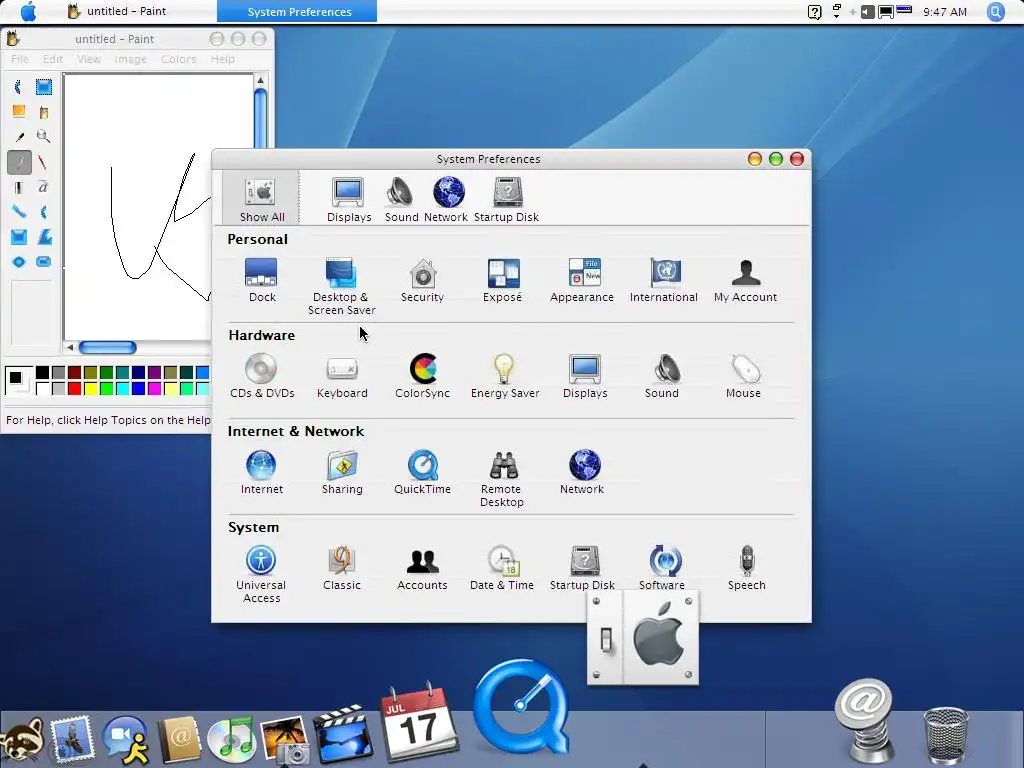The height and width of the screenshot is (768, 1024).
Task: Select the Rounded Rectangle tool in Paint
Action: pos(44,262)
